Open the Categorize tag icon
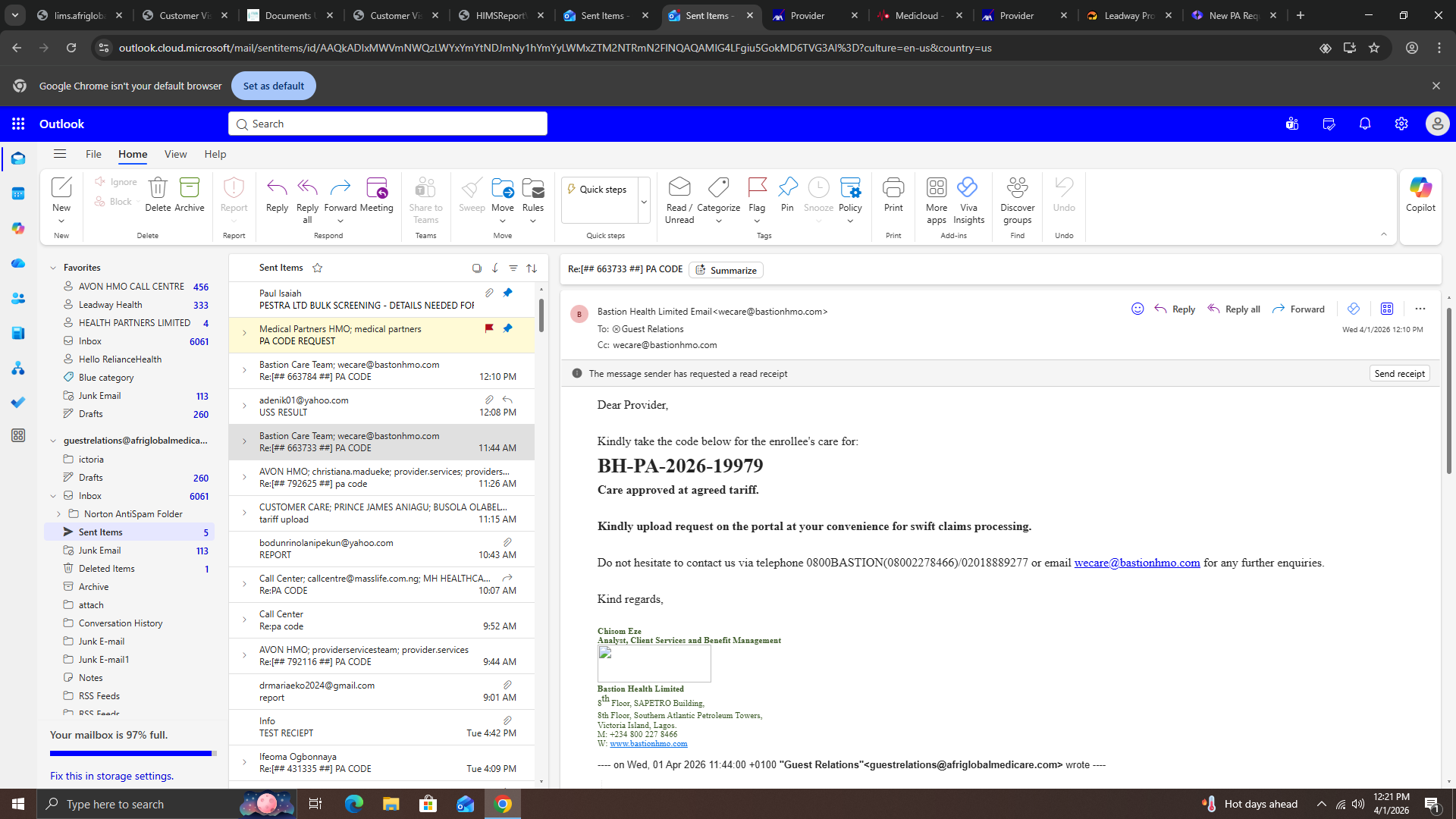This screenshot has height=819, width=1456. 718,187
